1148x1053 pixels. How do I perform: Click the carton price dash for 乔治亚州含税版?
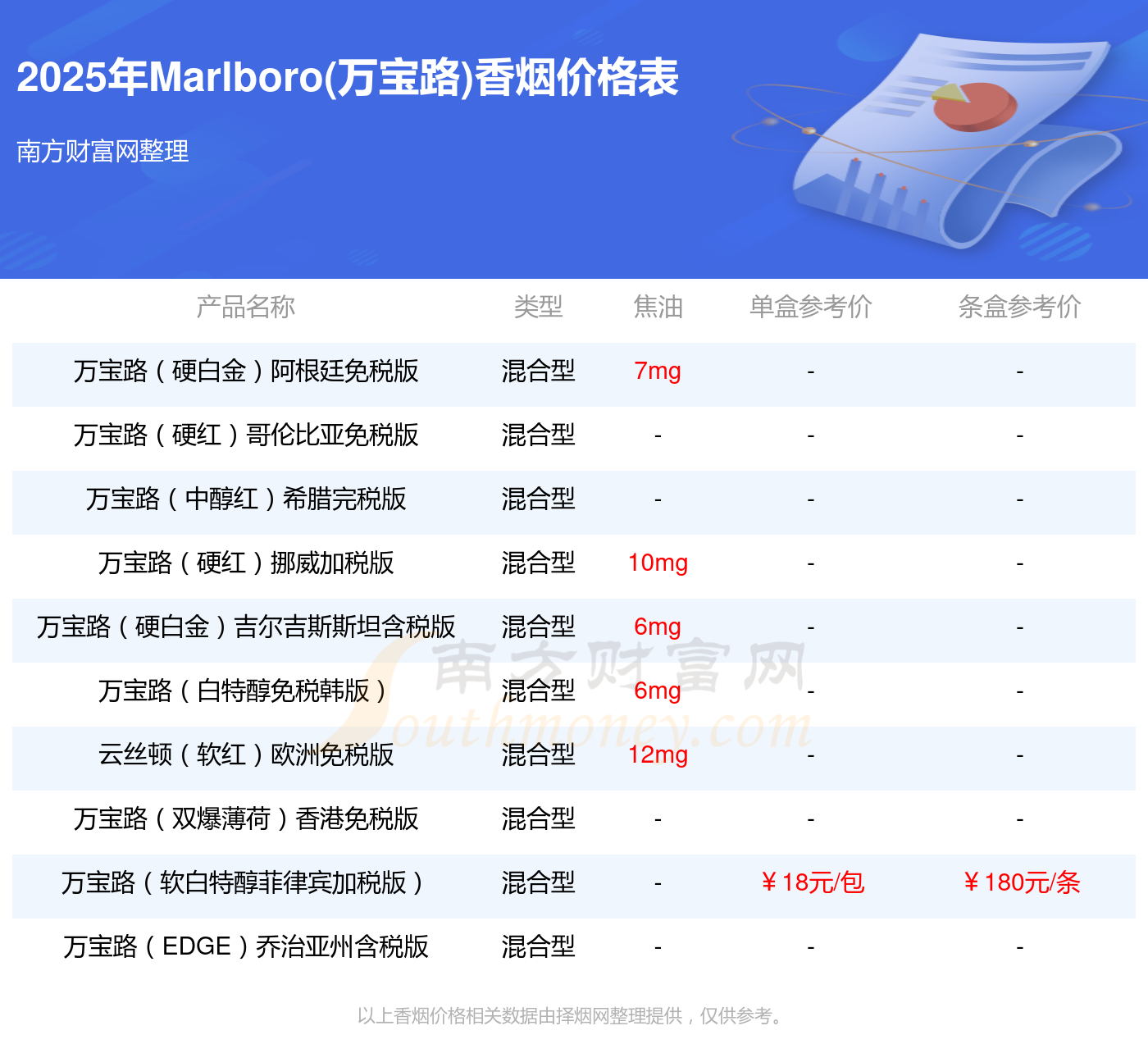1019,947
